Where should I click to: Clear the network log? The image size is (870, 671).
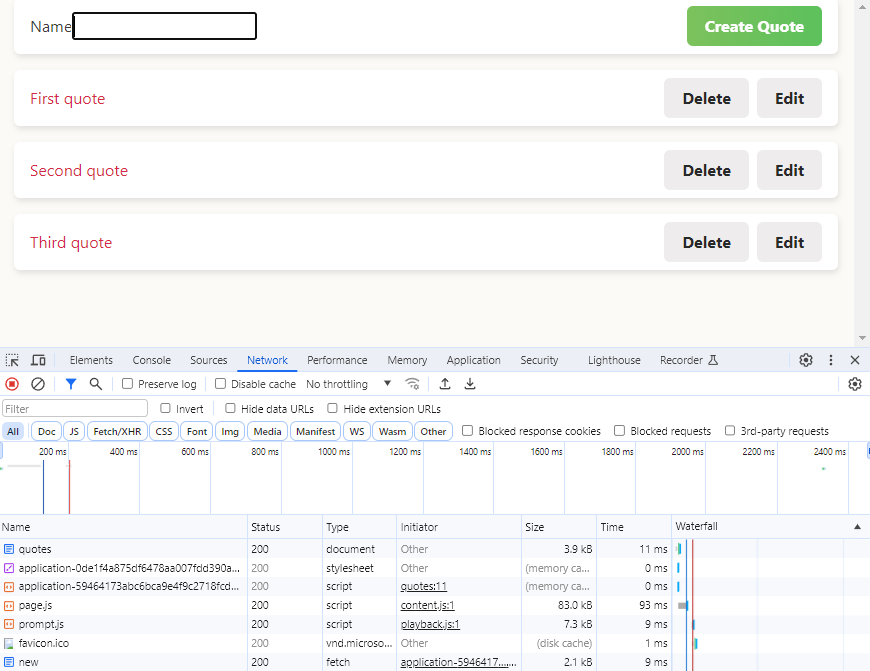pyautogui.click(x=38, y=384)
